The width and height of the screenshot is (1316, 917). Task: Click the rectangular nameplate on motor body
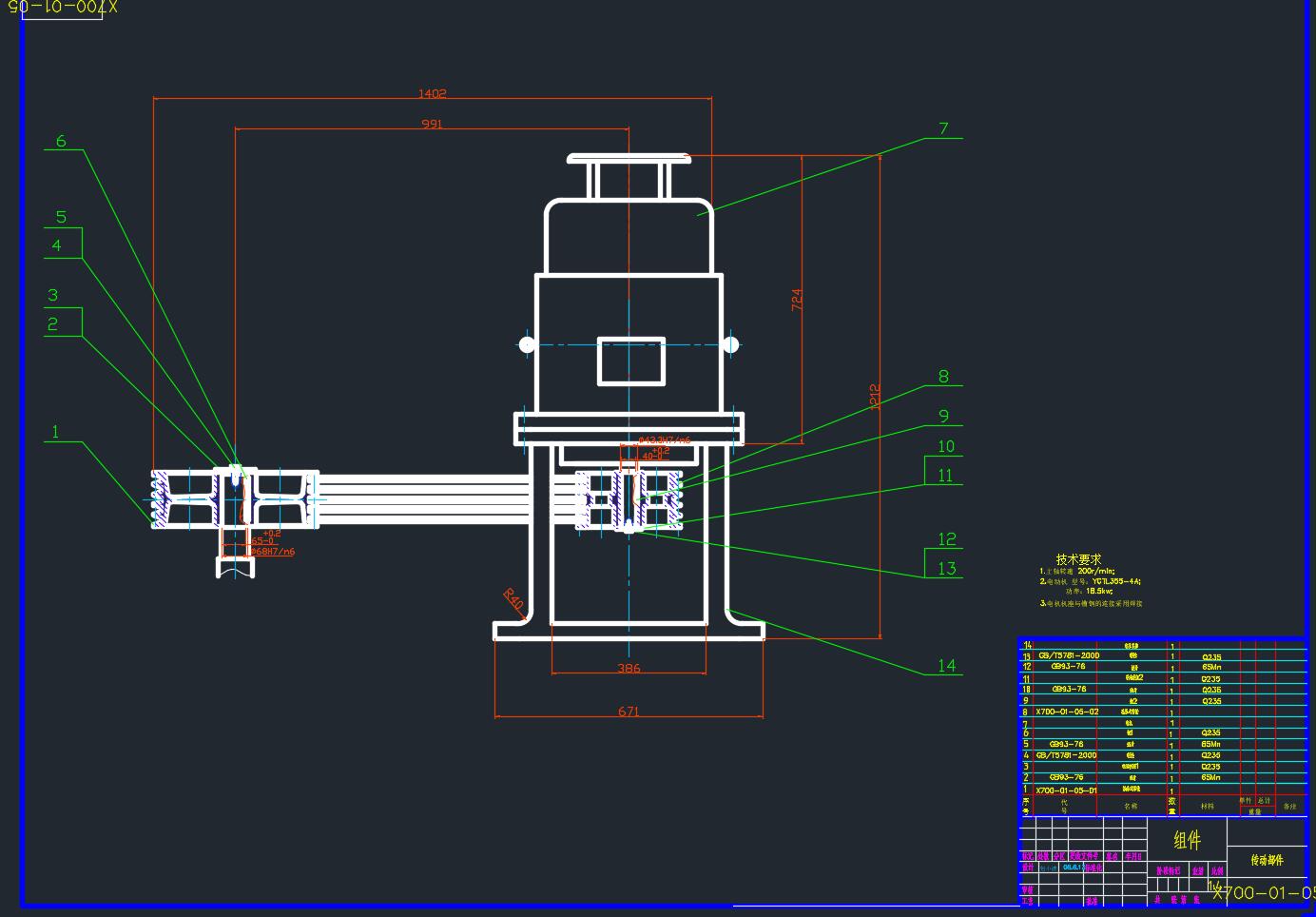[630, 361]
